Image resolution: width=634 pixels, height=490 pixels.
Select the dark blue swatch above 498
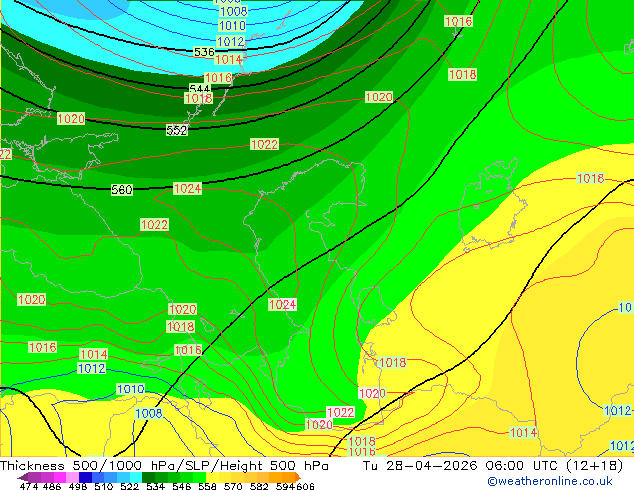tap(85, 477)
